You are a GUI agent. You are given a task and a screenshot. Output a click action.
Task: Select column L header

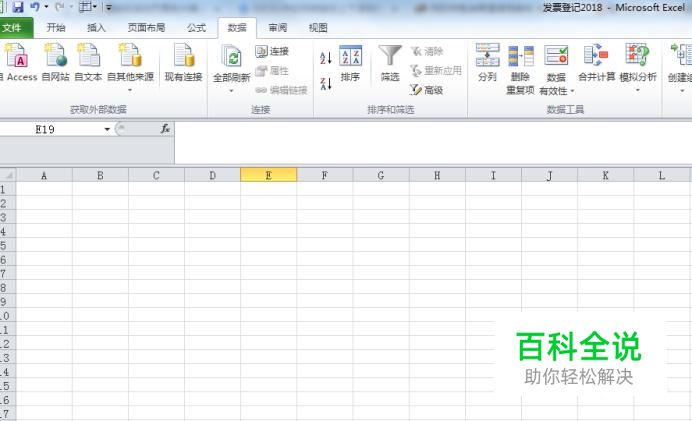(662, 175)
